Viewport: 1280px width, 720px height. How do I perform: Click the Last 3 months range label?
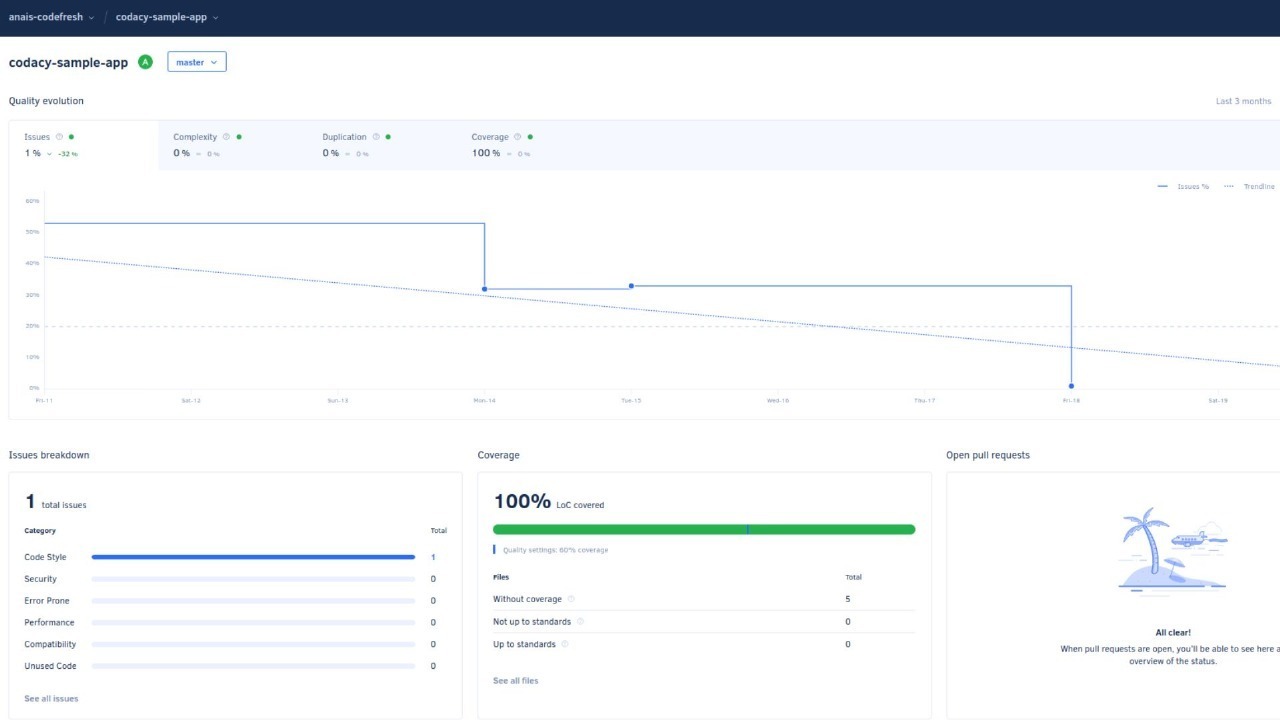click(1243, 101)
